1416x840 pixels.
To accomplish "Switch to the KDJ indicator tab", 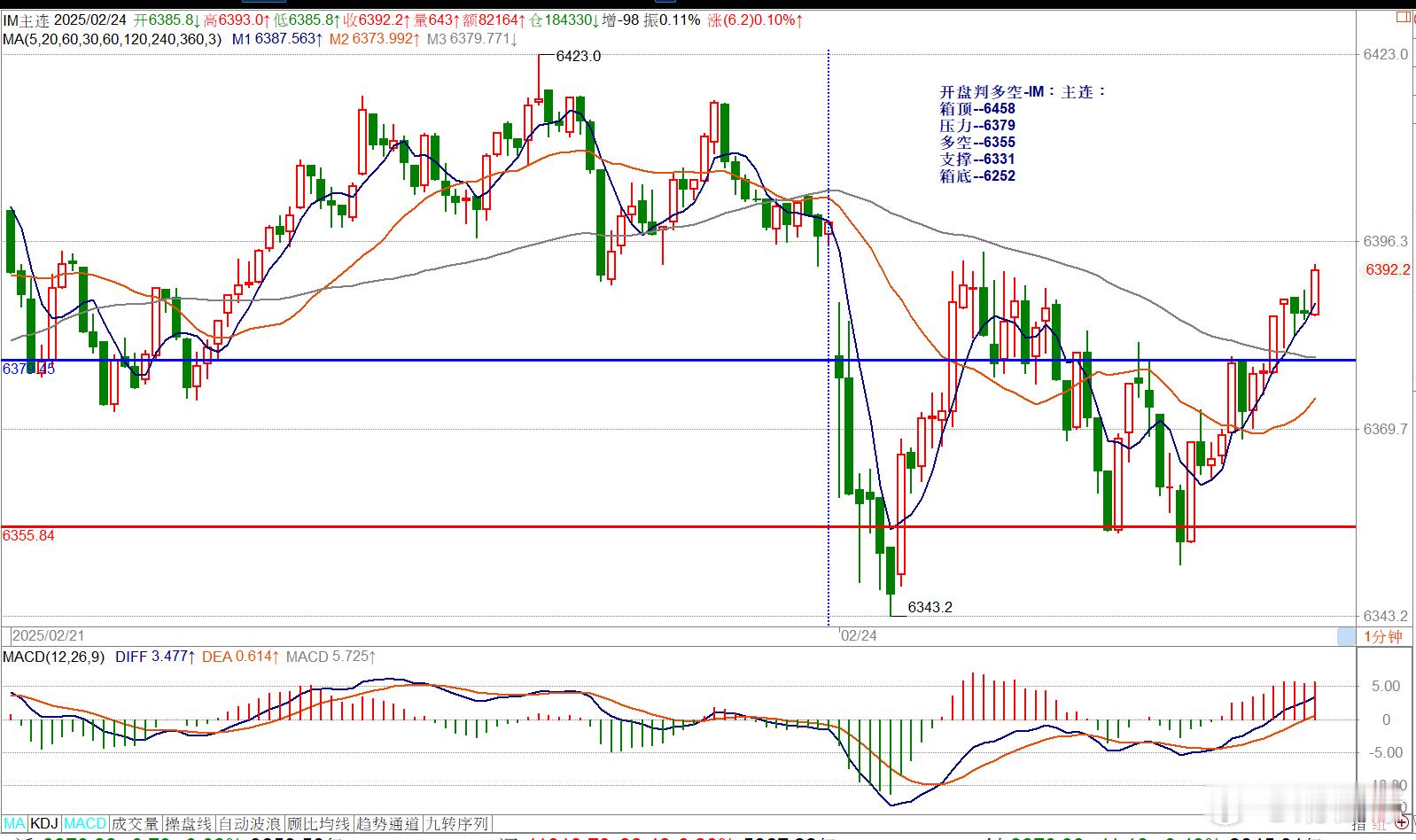I will tap(44, 824).
